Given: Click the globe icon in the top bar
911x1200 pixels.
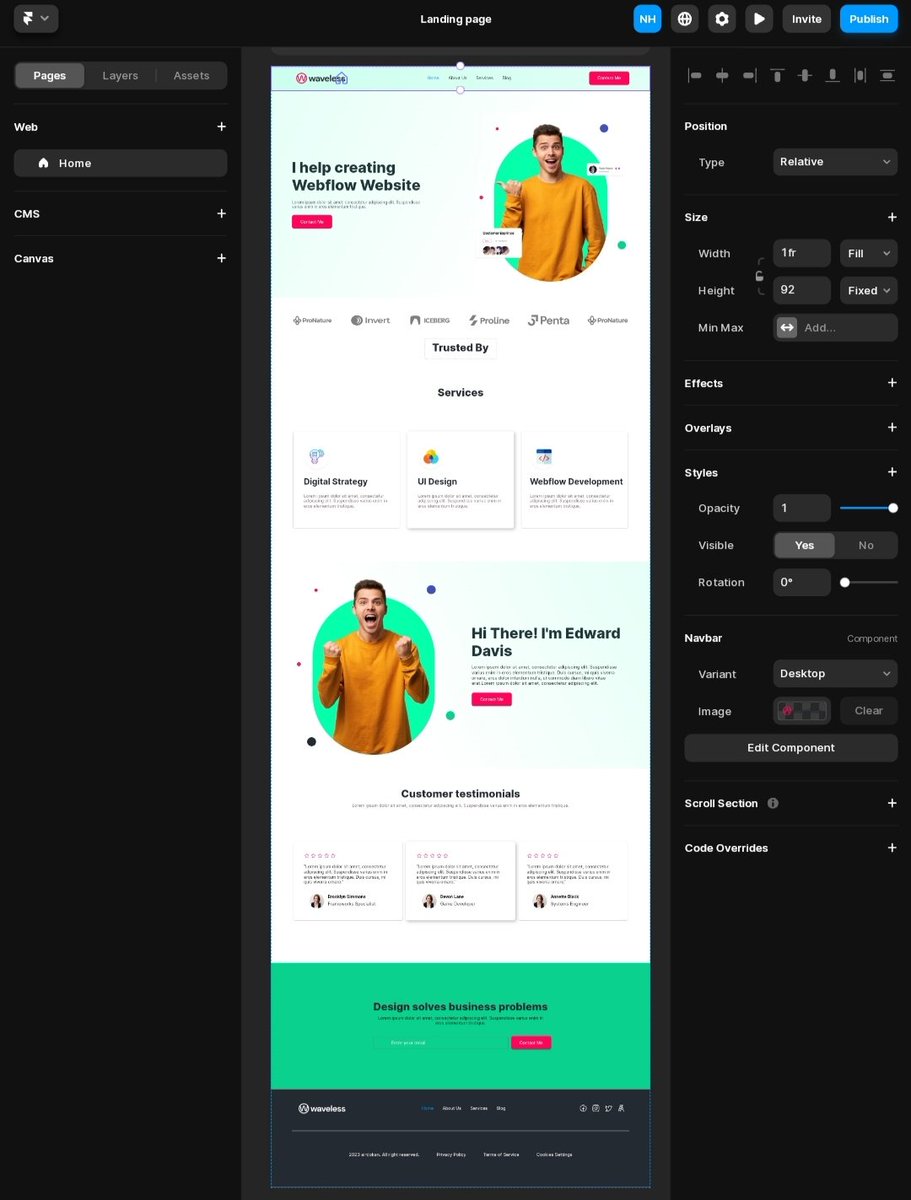Looking at the screenshot, I should (685, 18).
